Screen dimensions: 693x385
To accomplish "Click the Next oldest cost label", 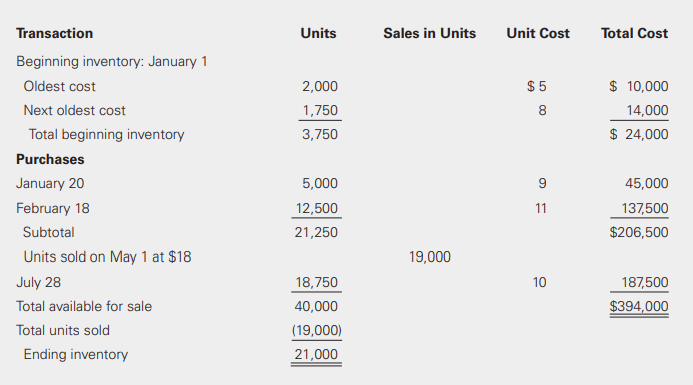I will click(x=74, y=110).
